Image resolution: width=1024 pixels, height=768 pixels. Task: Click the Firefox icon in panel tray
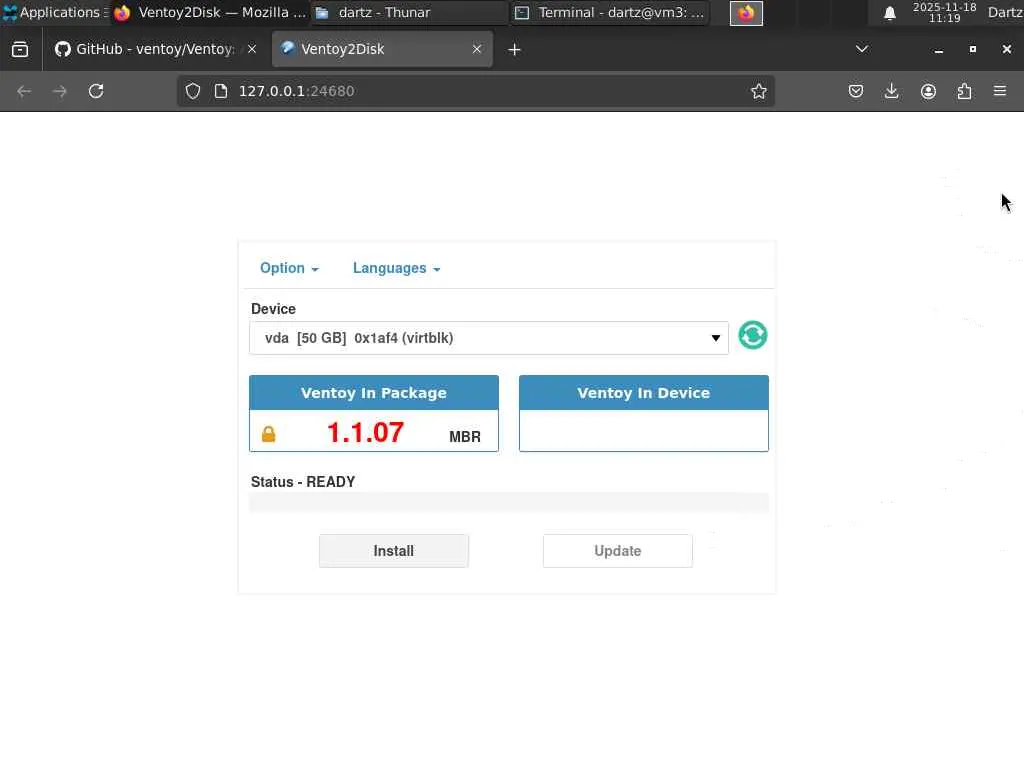[x=746, y=13]
